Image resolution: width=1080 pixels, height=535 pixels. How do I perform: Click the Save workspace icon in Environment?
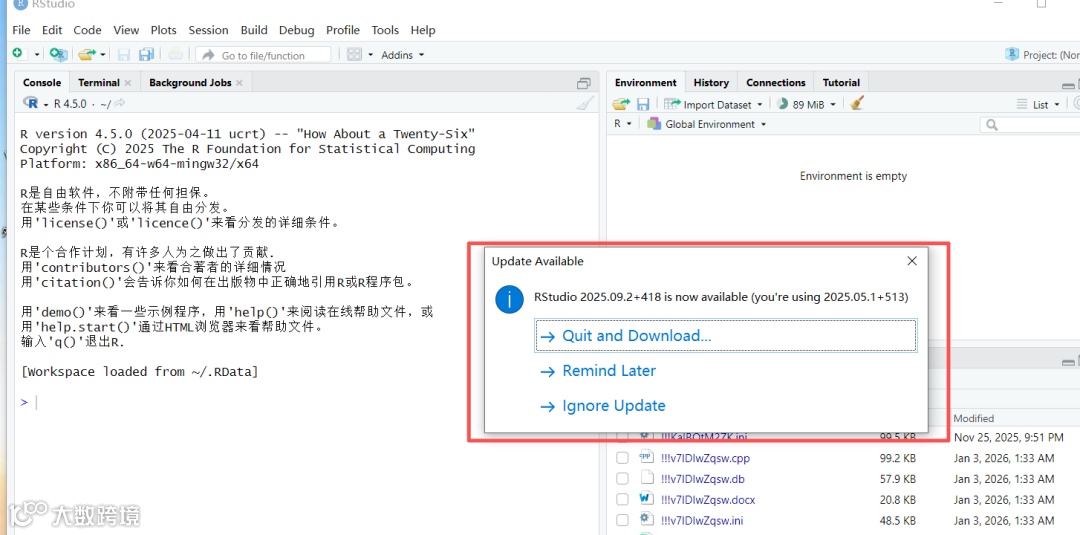click(643, 104)
